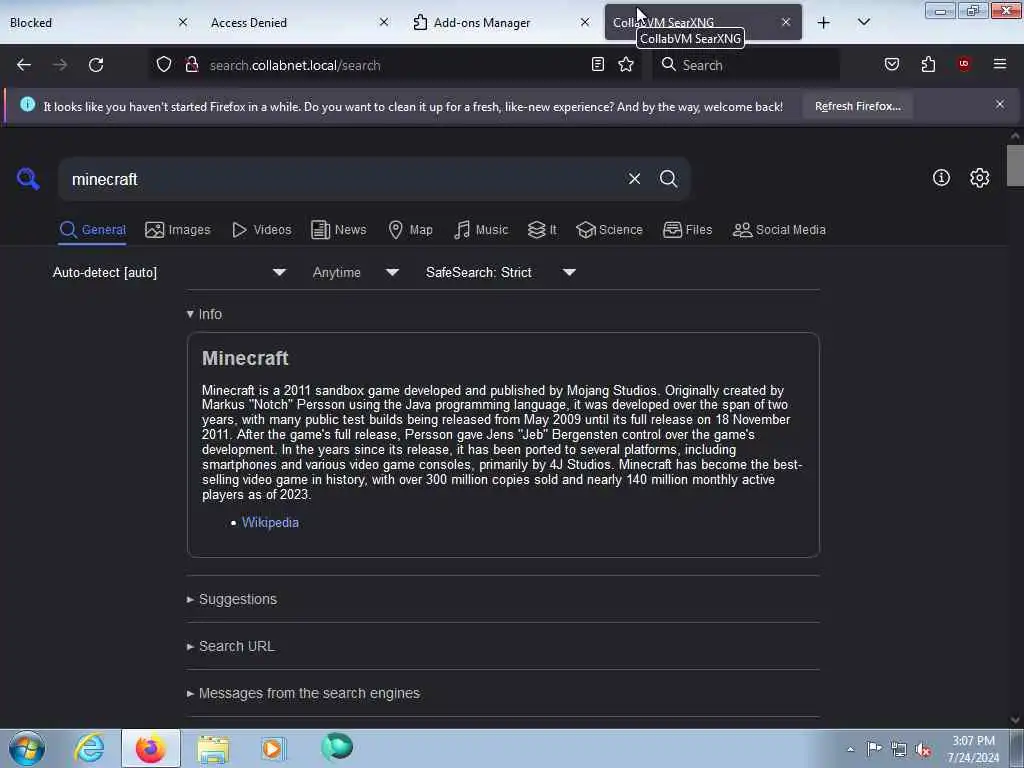Screen dimensions: 1024x768
Task: Close the Add-ons Manager tab
Action: (584, 22)
